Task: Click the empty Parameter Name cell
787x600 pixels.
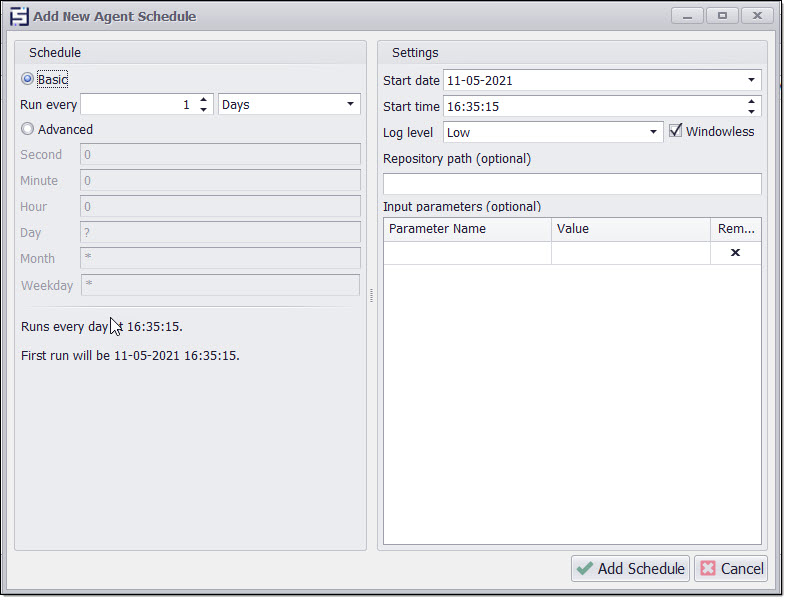Action: (x=467, y=253)
